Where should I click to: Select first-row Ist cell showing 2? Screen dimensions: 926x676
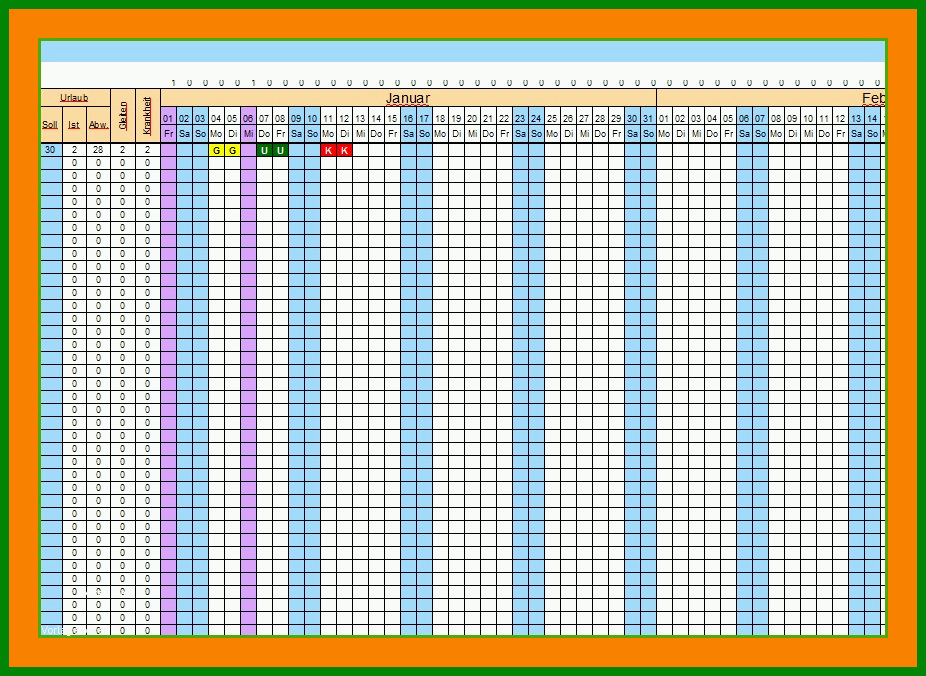74,150
